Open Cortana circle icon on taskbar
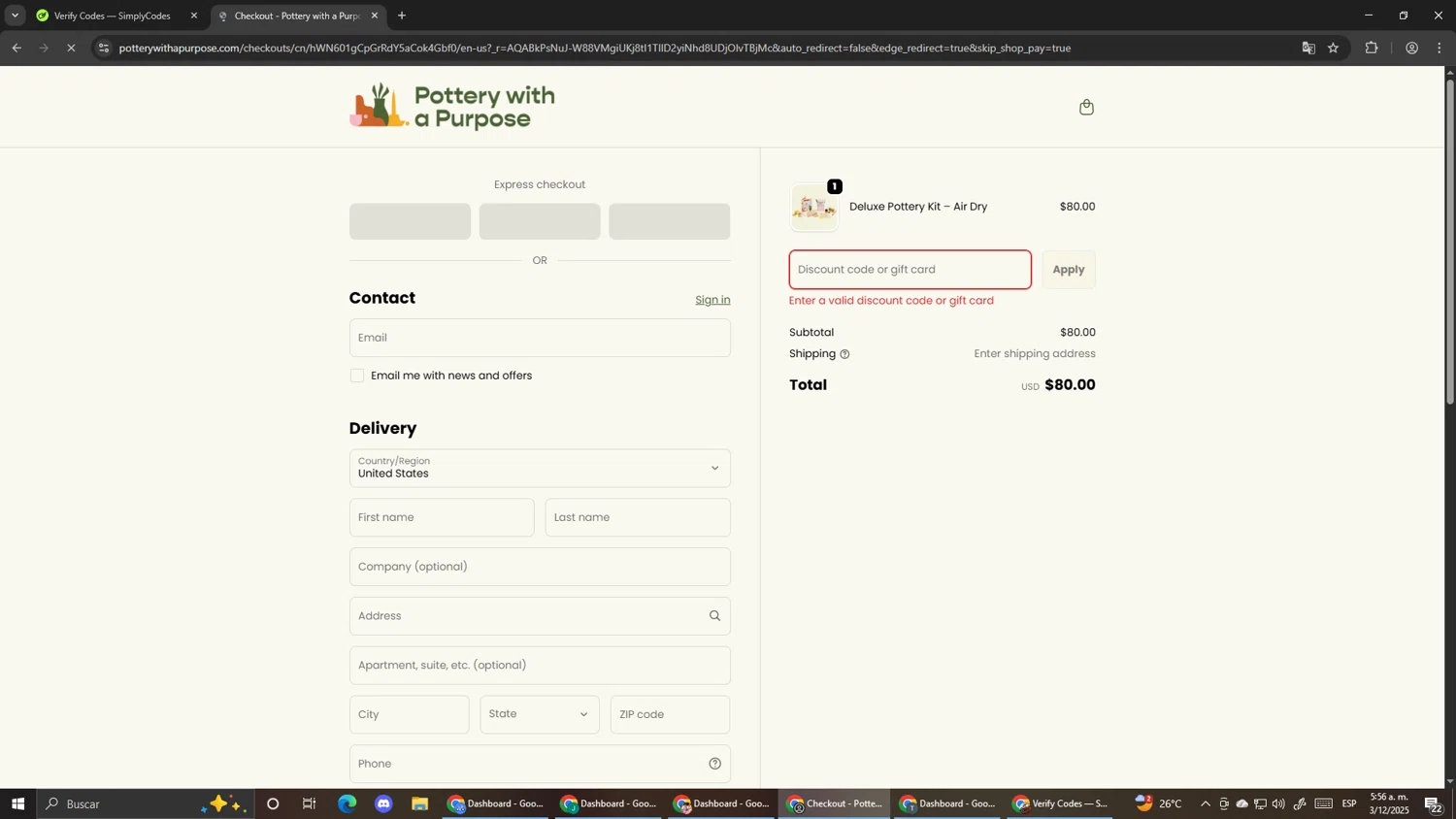The width and height of the screenshot is (1456, 819). coord(273,803)
